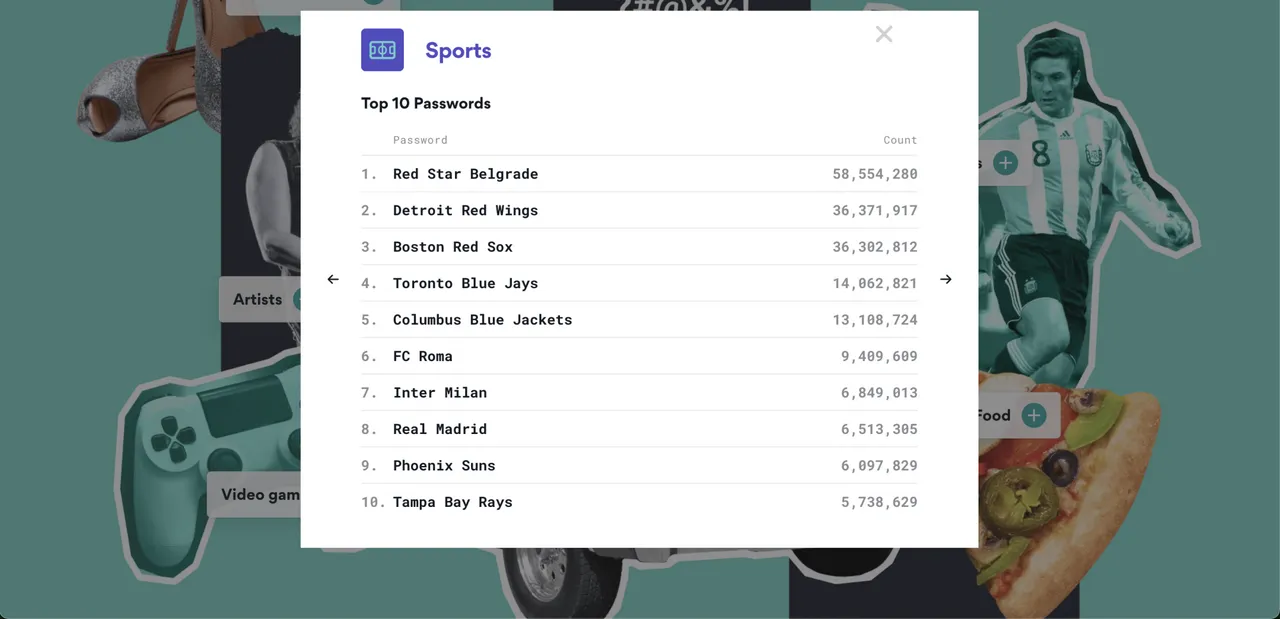Select the Tampa Bay Rays entry
Viewport: 1280px width, 619px height.
(x=639, y=502)
